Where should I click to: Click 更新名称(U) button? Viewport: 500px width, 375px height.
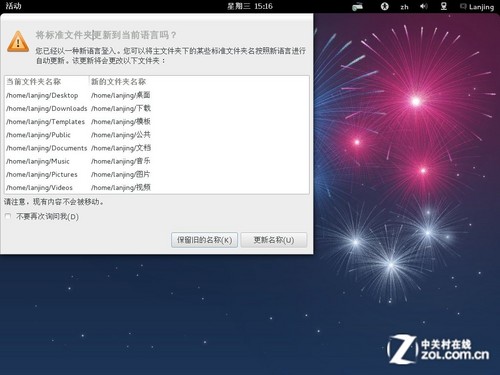[274, 240]
